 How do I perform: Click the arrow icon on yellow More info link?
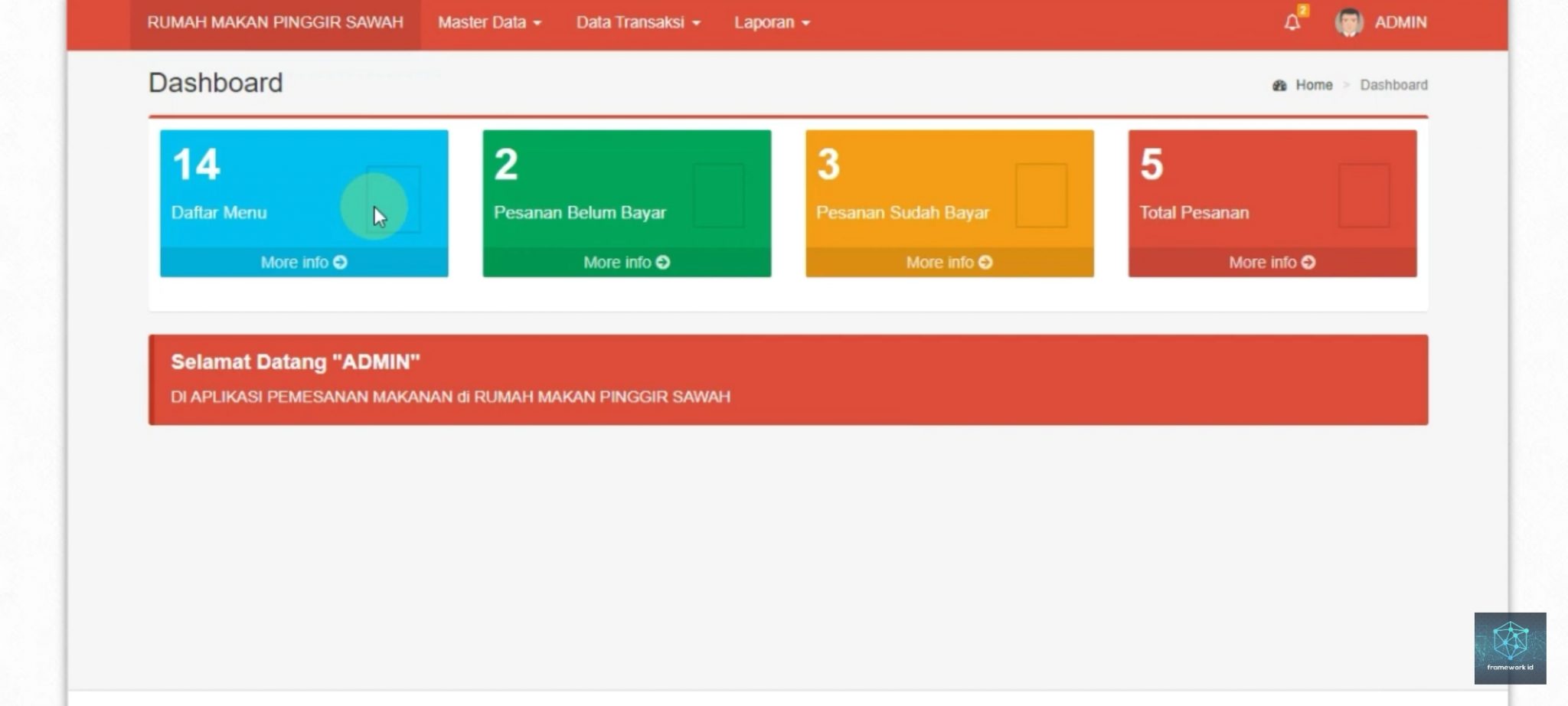(x=984, y=262)
